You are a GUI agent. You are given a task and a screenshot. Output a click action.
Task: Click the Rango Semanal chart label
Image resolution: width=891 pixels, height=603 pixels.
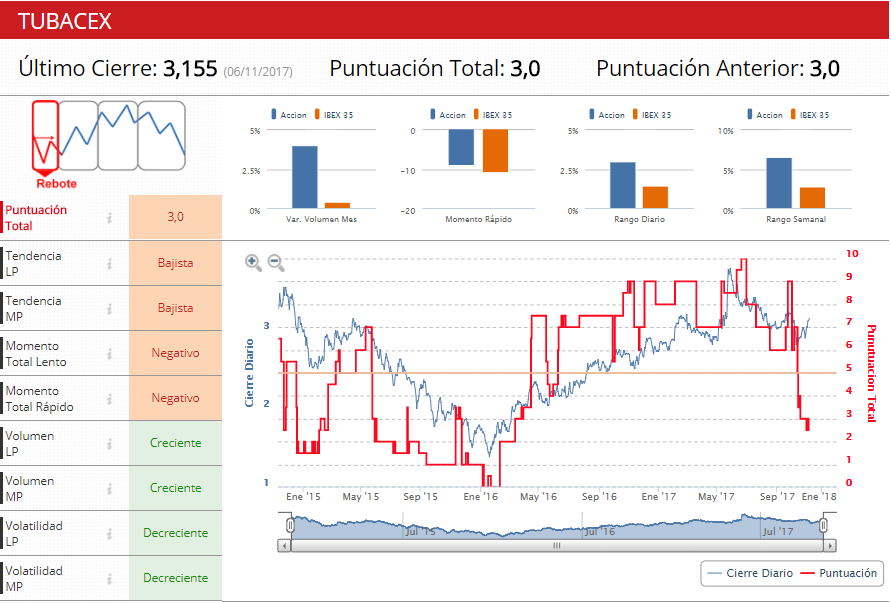796,219
